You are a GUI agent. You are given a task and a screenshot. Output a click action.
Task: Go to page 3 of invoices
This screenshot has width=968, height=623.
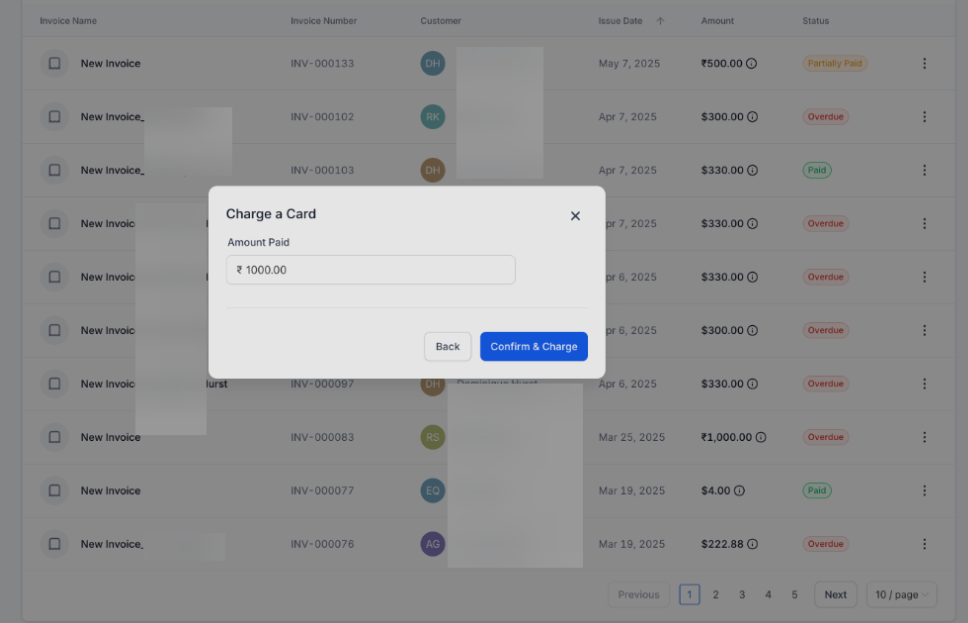(x=742, y=594)
